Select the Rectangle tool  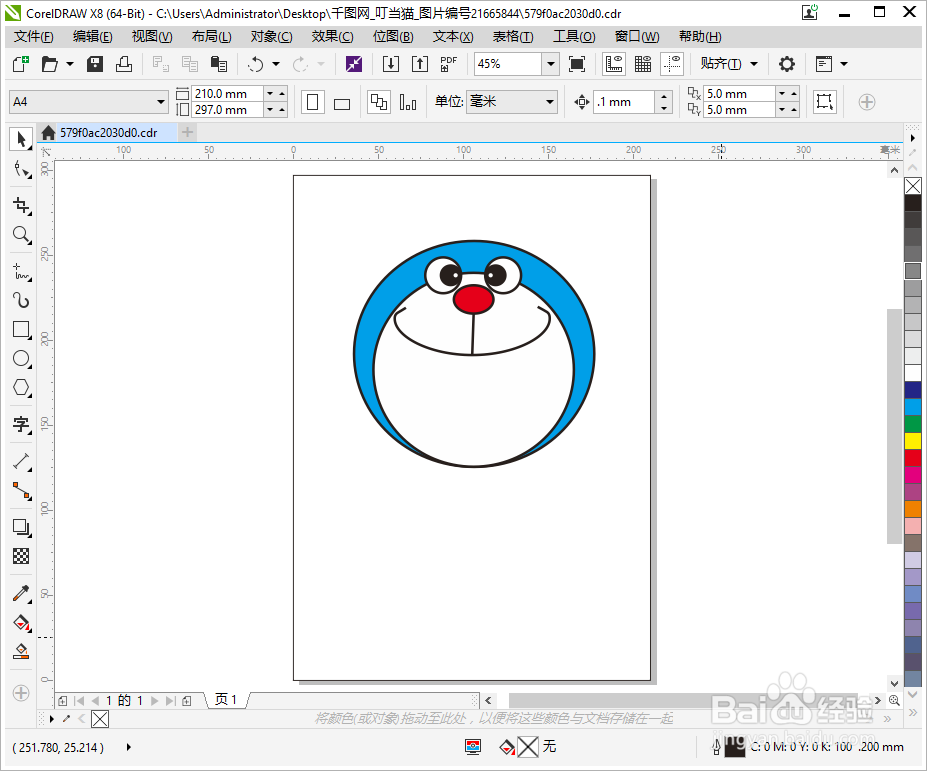[21, 329]
